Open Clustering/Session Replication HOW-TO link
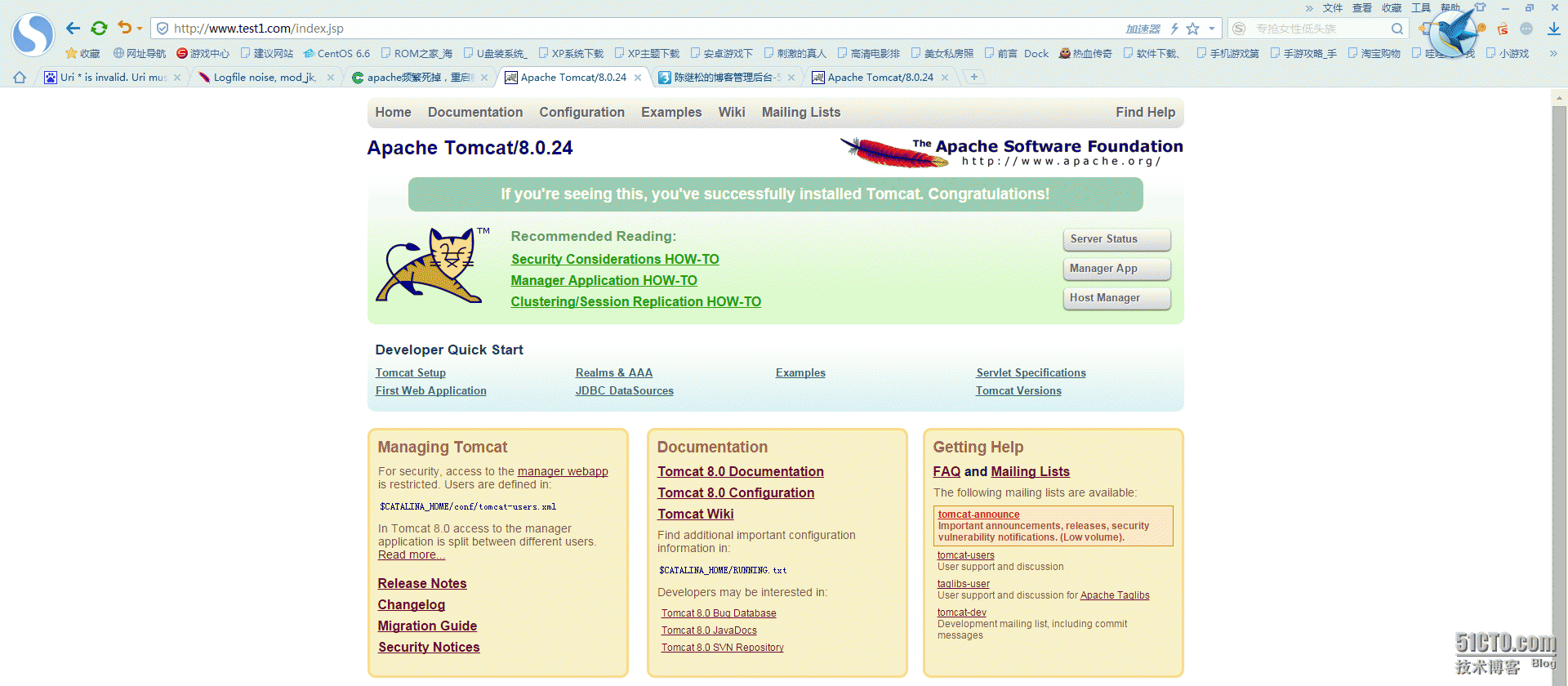Viewport: 1568px width, 686px height. (635, 302)
